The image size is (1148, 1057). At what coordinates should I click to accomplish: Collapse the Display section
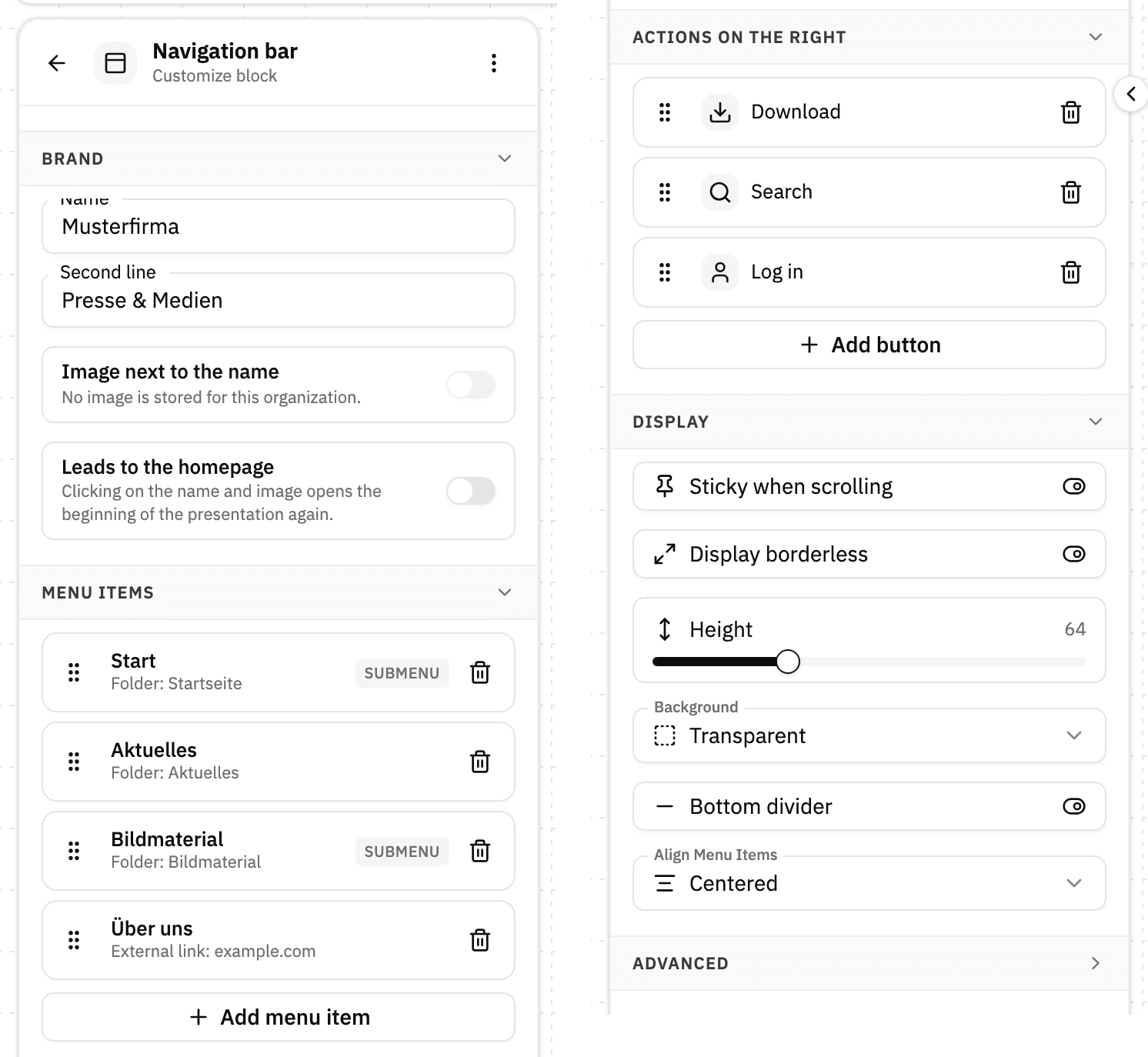pyautogui.click(x=1096, y=422)
